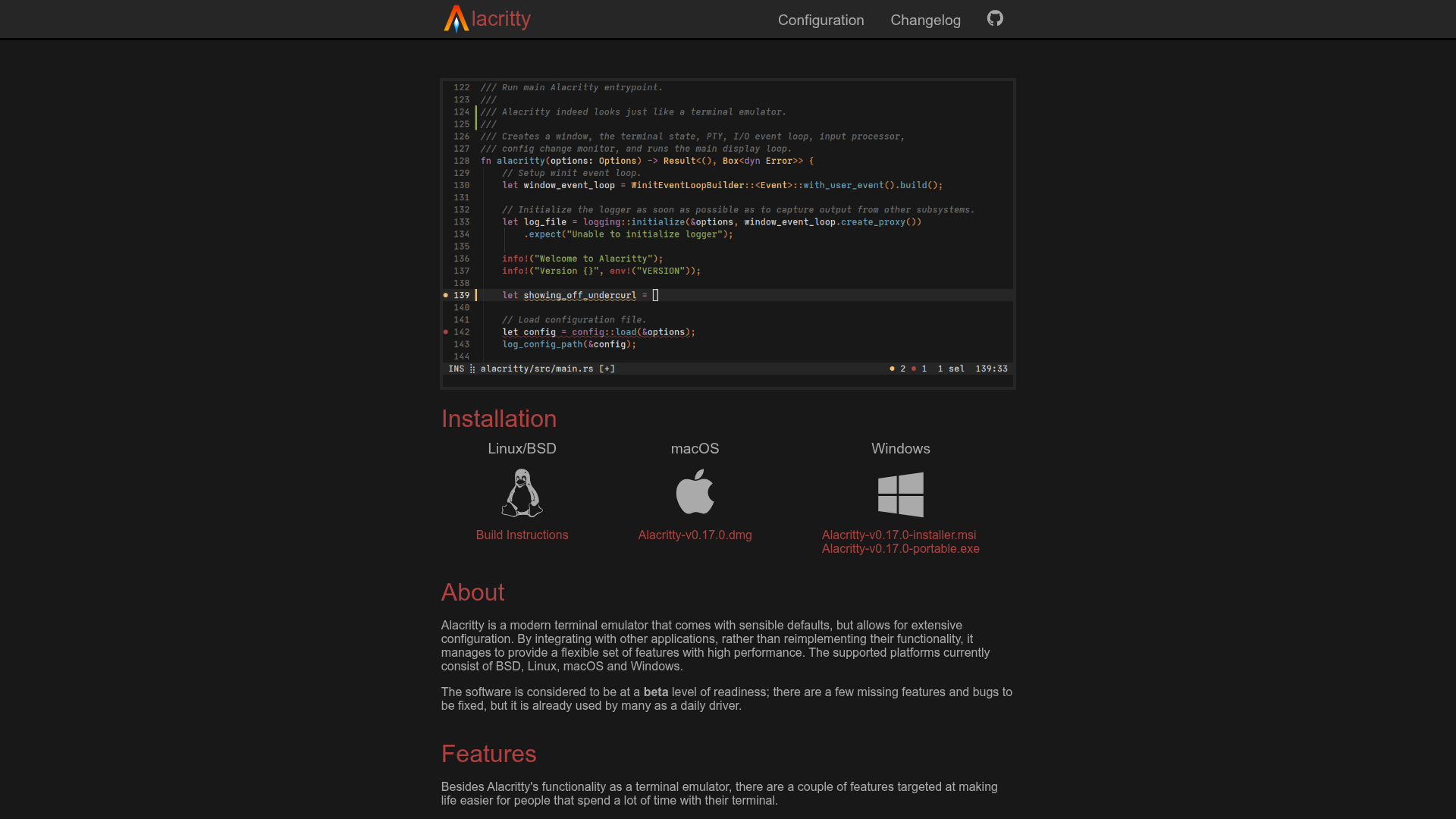1456x819 pixels.
Task: Click the Windows logo icon
Action: click(900, 494)
